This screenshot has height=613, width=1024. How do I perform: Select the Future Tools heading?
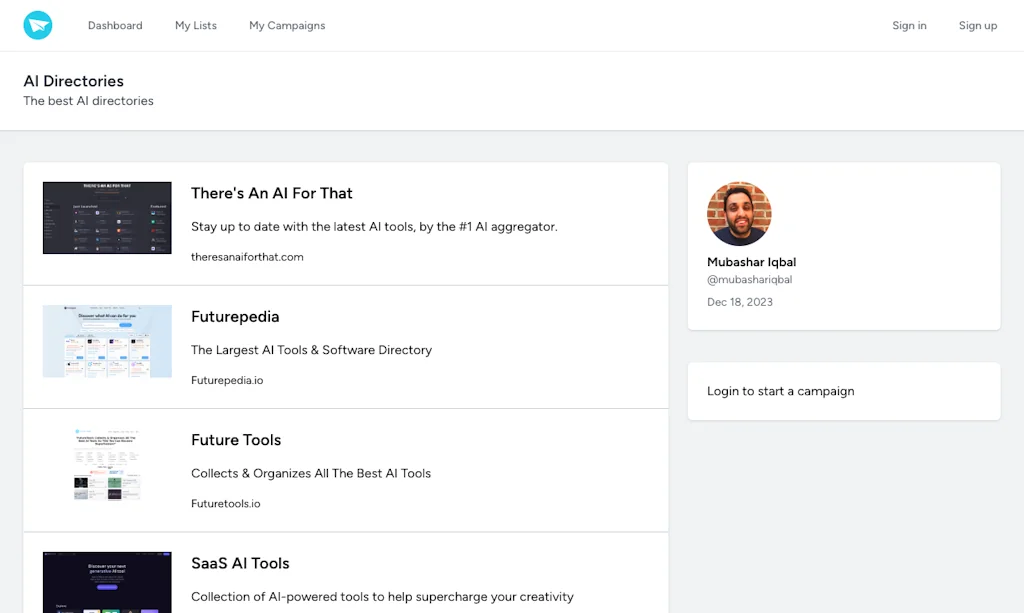(x=236, y=440)
